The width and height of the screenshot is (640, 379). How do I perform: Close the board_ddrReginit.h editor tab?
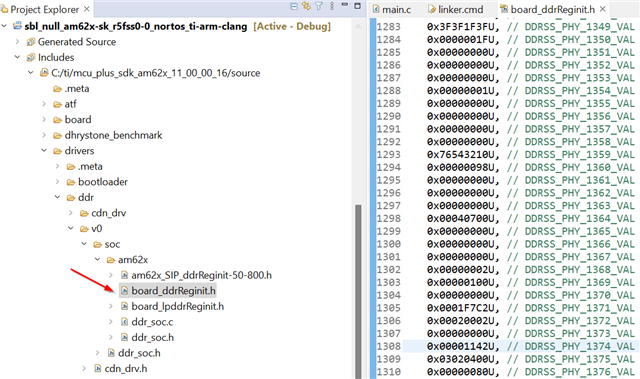point(602,9)
